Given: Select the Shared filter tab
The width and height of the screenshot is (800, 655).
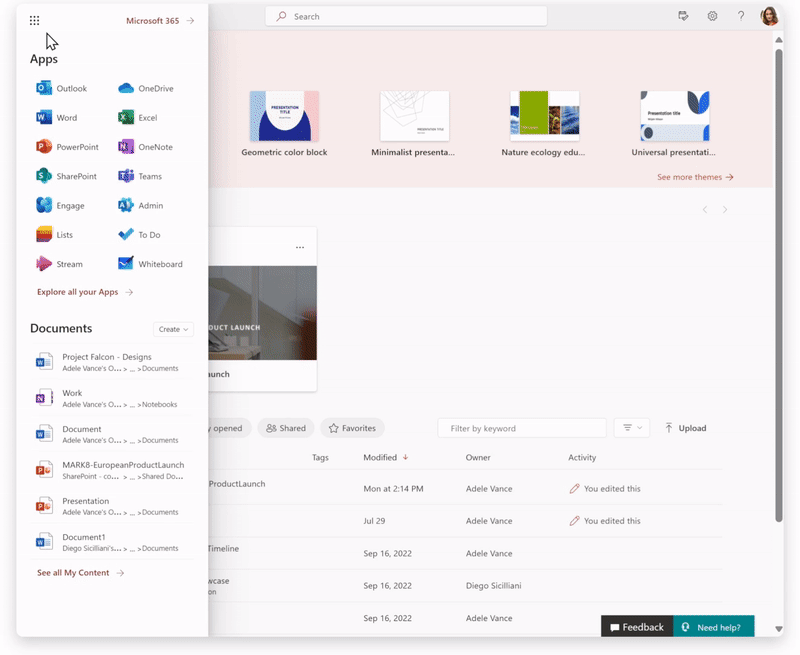Looking at the screenshot, I should click(x=286, y=428).
